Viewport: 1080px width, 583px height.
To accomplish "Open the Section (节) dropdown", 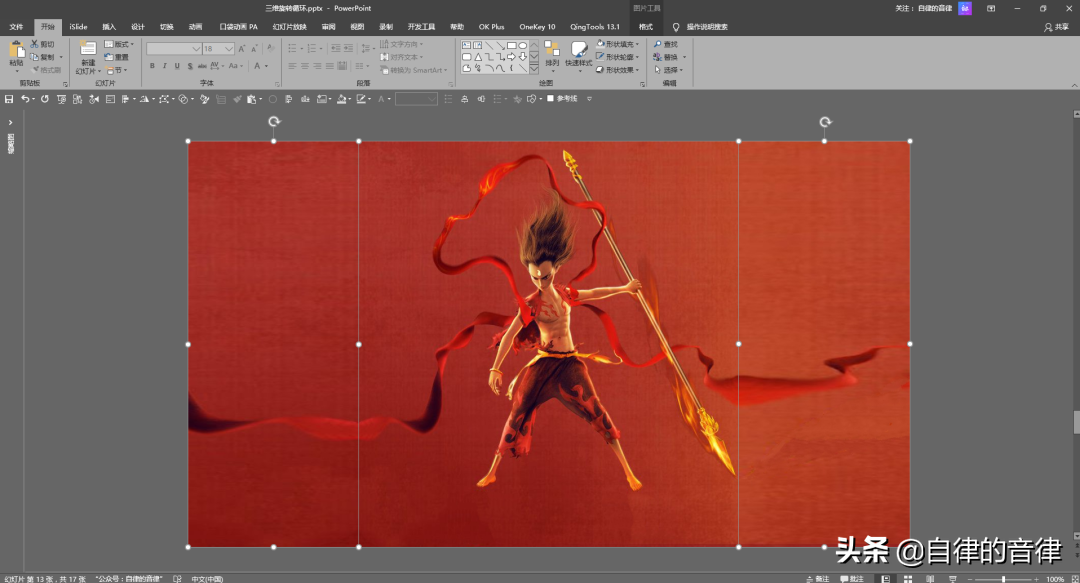I will coord(117,70).
